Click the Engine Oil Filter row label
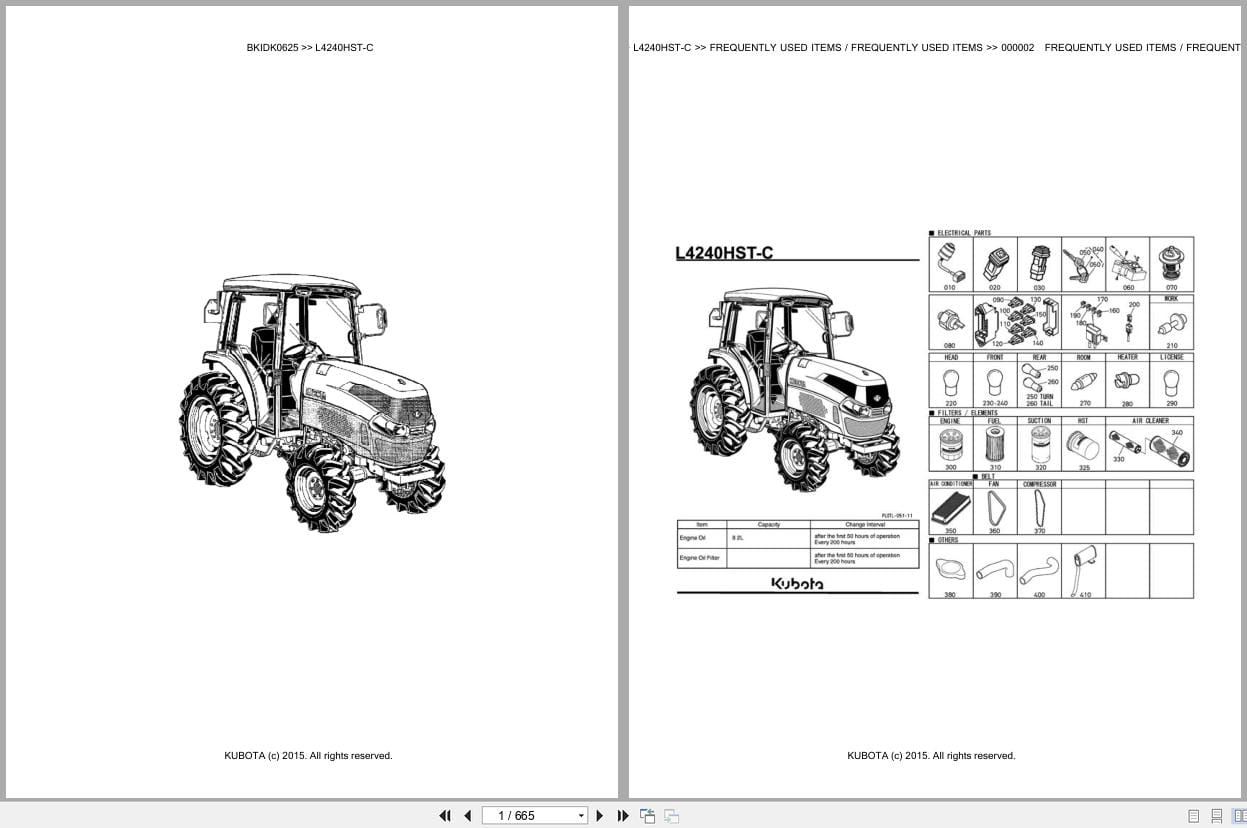This screenshot has height=828, width=1247. coord(698,557)
